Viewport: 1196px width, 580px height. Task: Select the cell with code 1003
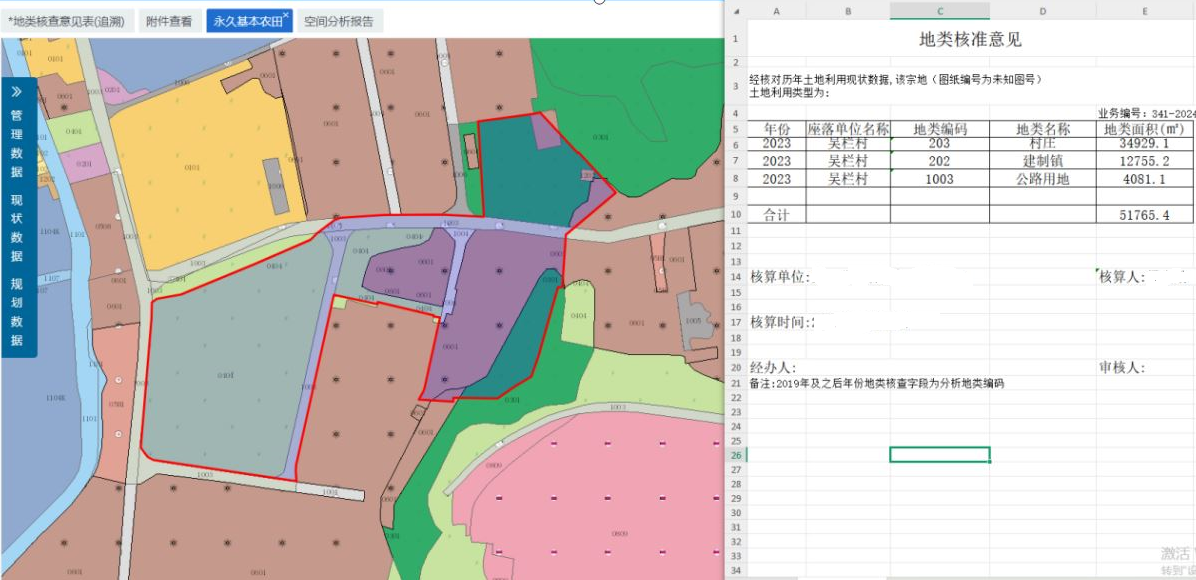point(940,179)
